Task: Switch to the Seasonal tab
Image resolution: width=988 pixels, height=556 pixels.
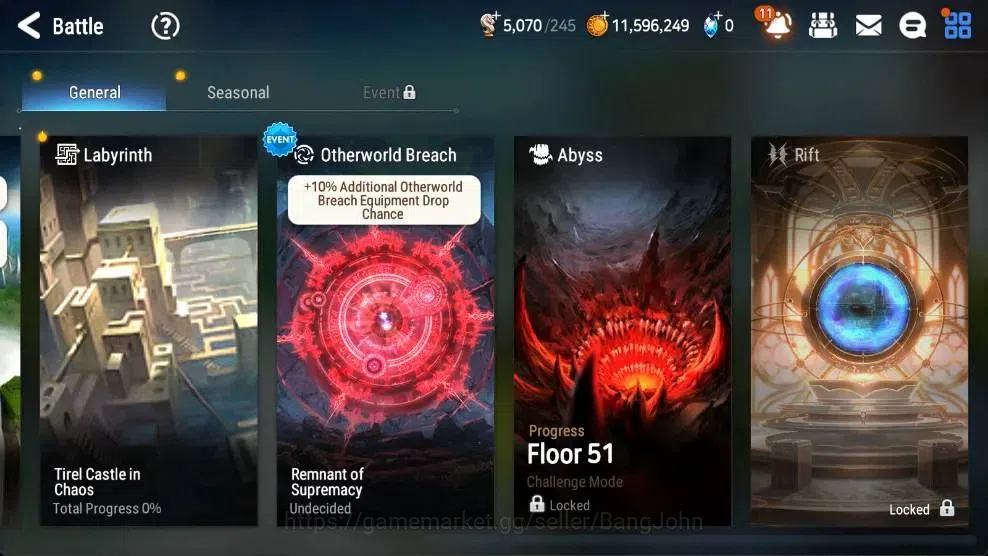Action: [238, 93]
